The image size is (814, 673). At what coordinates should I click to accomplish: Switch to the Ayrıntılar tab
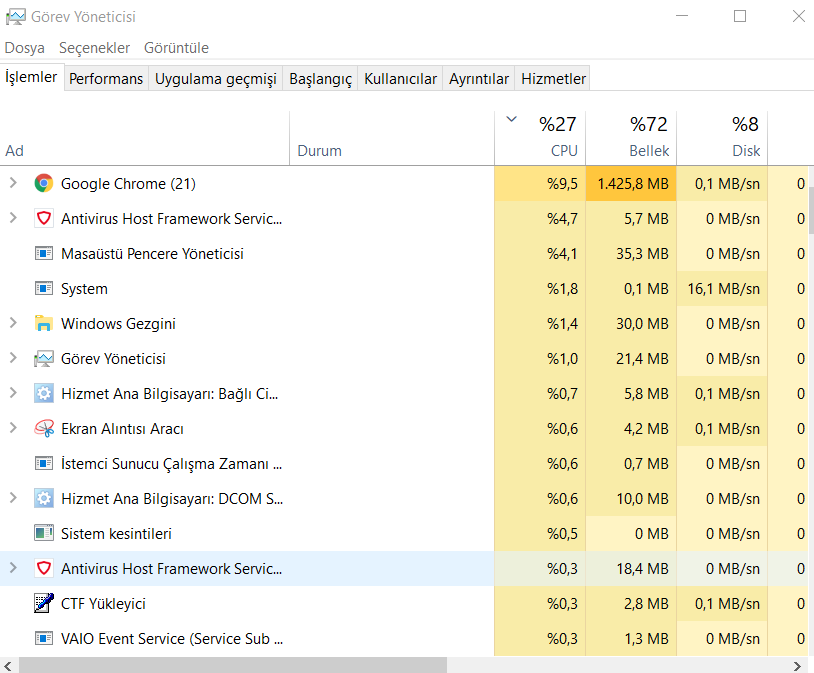coord(479,78)
